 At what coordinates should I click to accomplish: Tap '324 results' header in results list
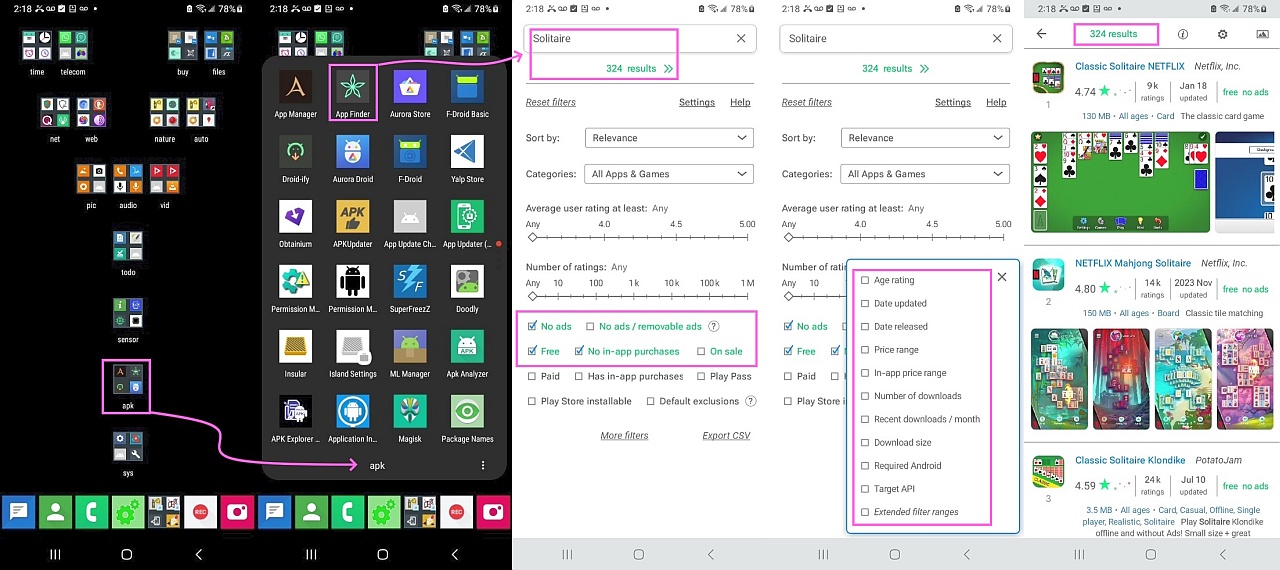[x=1113, y=34]
